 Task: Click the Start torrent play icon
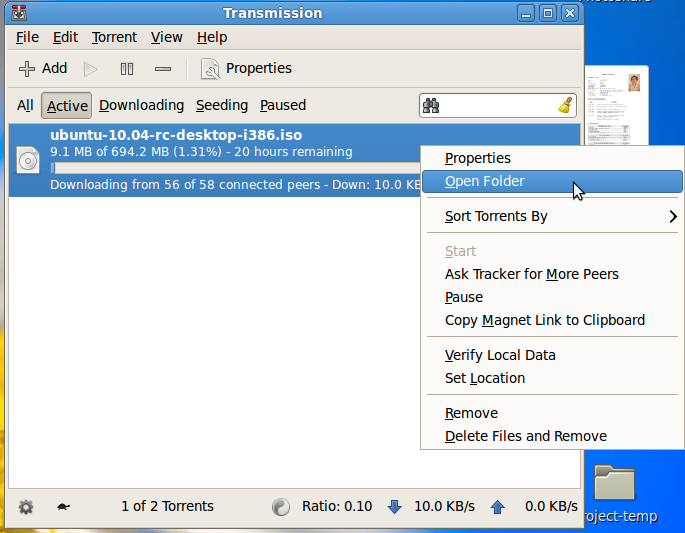tap(90, 69)
